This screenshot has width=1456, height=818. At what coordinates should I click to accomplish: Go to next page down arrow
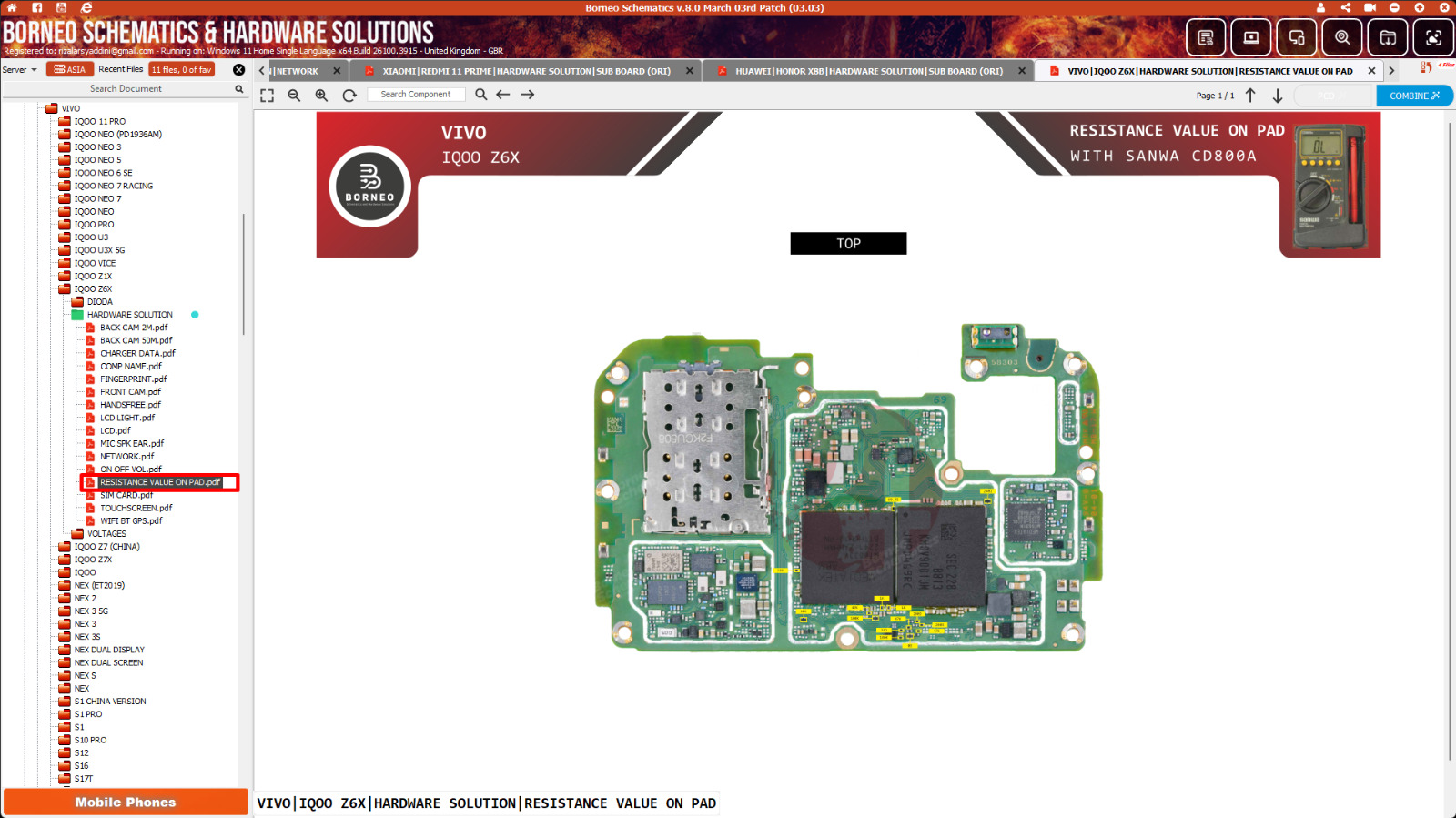[x=1278, y=96]
